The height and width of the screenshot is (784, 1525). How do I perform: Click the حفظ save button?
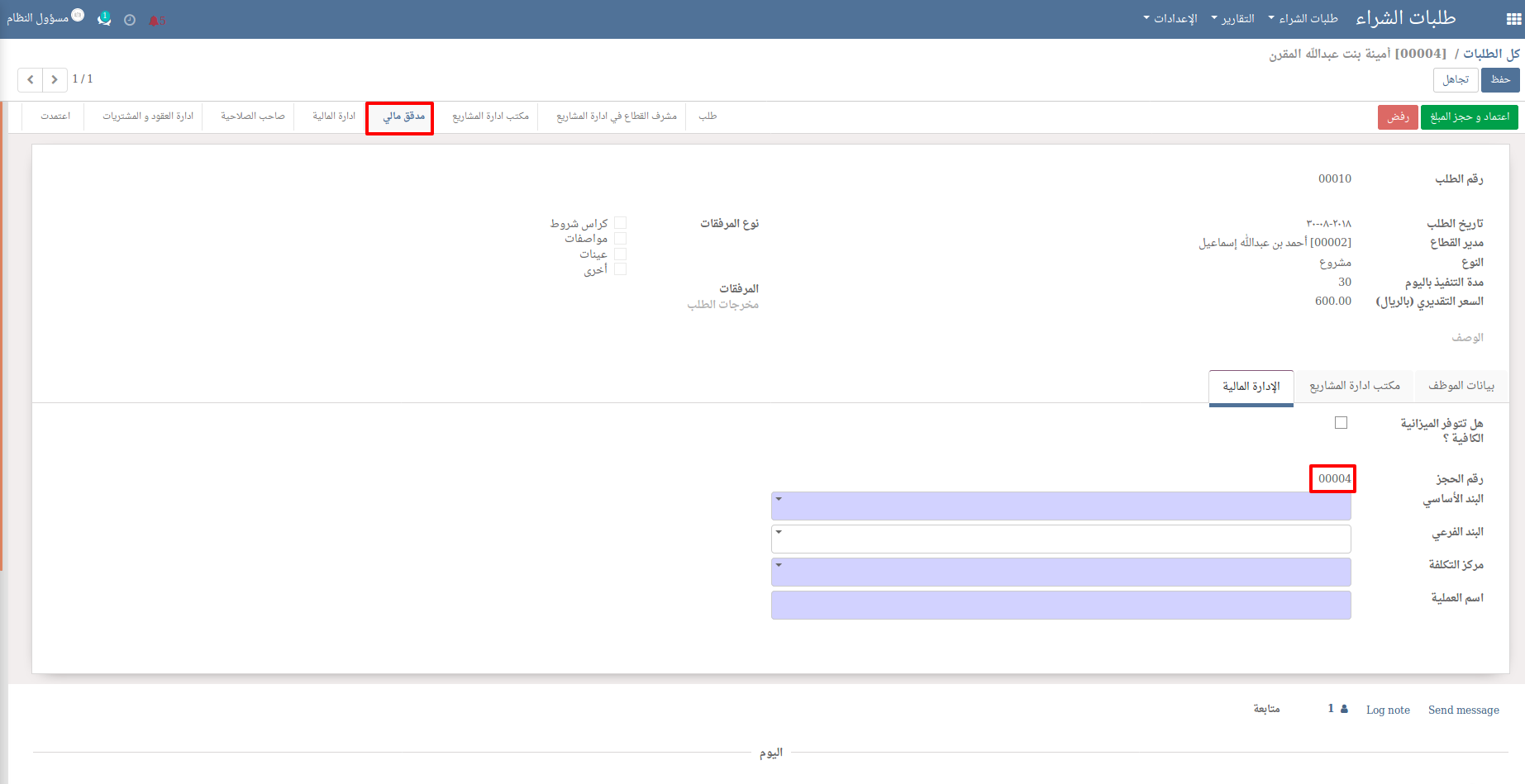(1500, 79)
